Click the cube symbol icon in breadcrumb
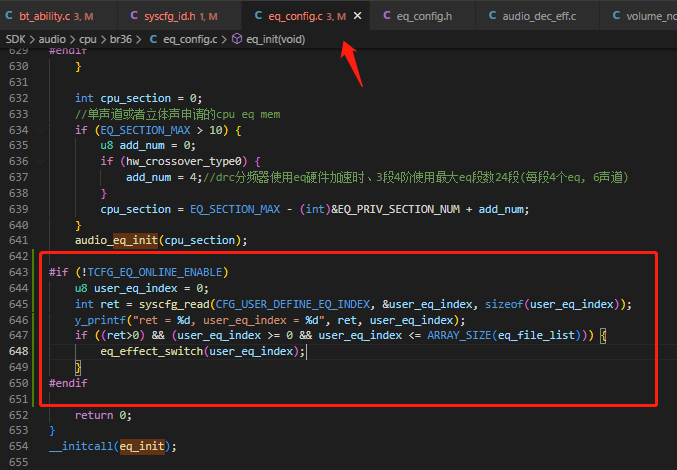 point(237,39)
